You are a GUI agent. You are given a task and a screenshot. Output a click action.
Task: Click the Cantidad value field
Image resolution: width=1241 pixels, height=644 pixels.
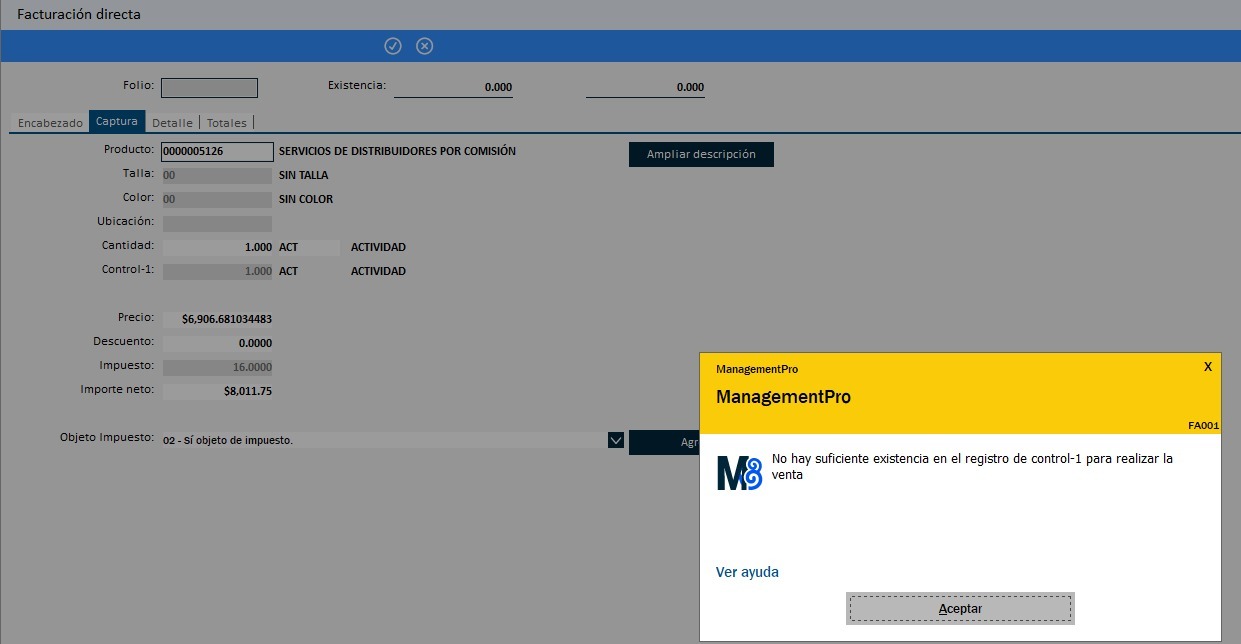pyautogui.click(x=217, y=247)
